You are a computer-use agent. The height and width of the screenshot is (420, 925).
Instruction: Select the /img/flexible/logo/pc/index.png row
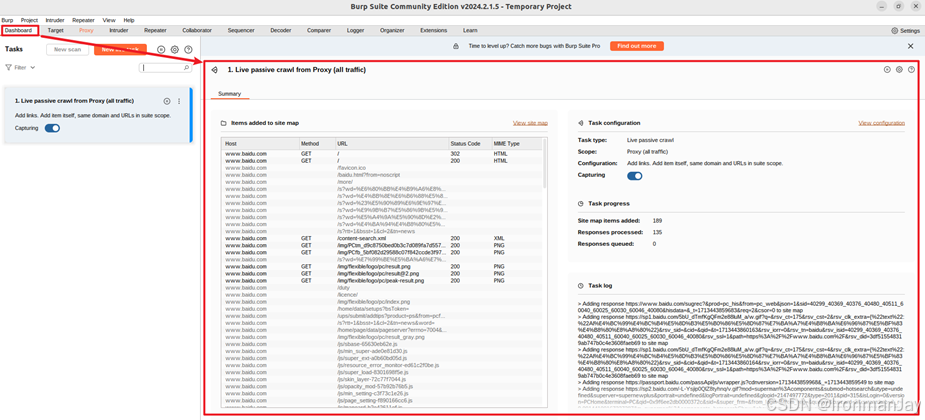coord(382,302)
